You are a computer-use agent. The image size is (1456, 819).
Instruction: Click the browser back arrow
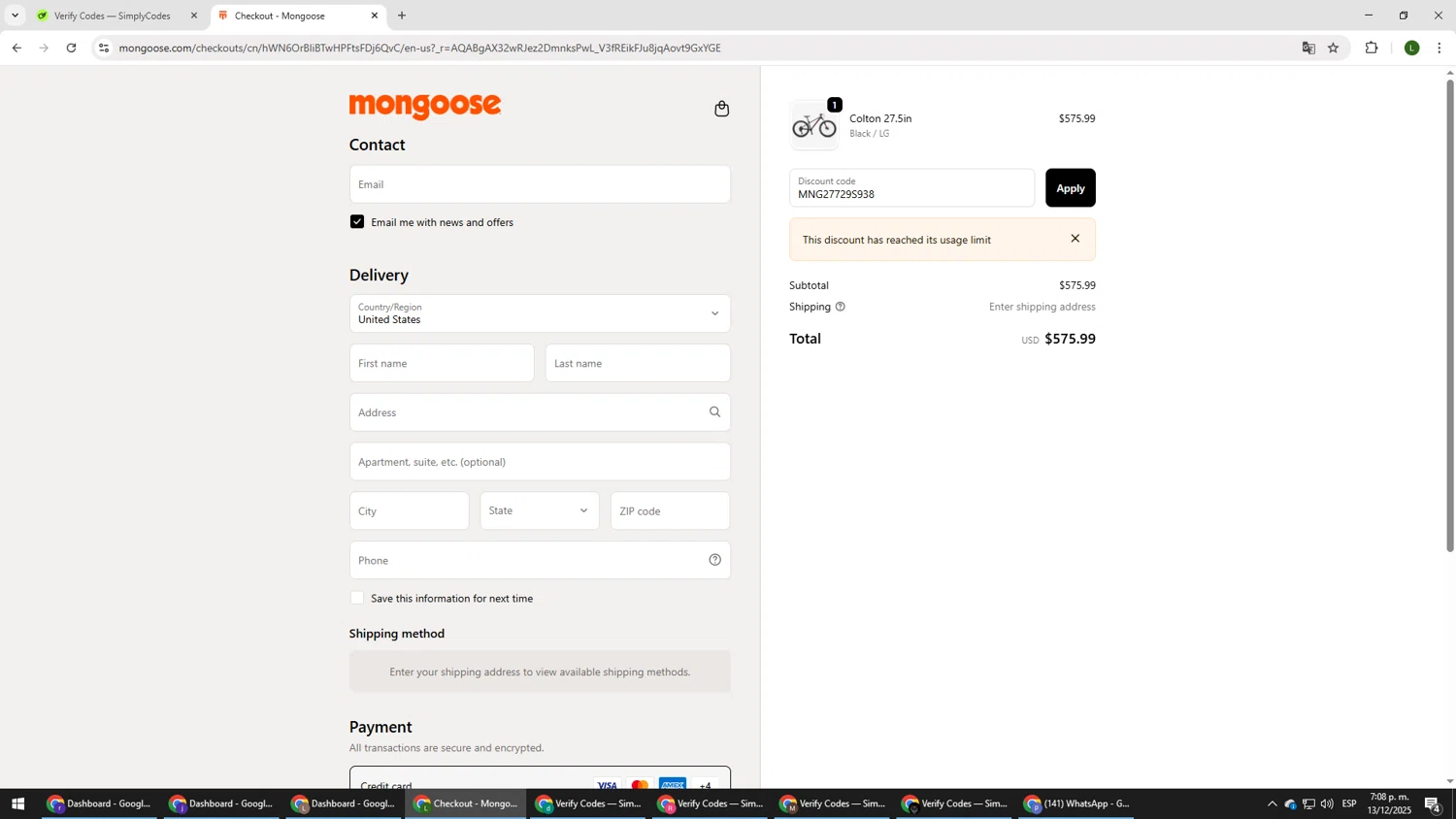point(17,48)
